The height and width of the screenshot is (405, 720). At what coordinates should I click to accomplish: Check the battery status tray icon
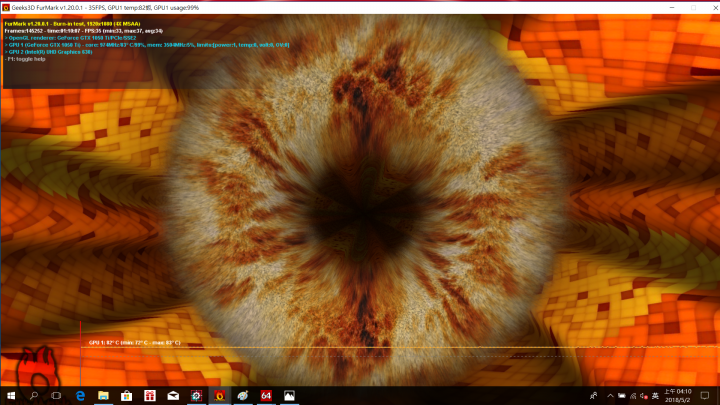(x=622, y=396)
